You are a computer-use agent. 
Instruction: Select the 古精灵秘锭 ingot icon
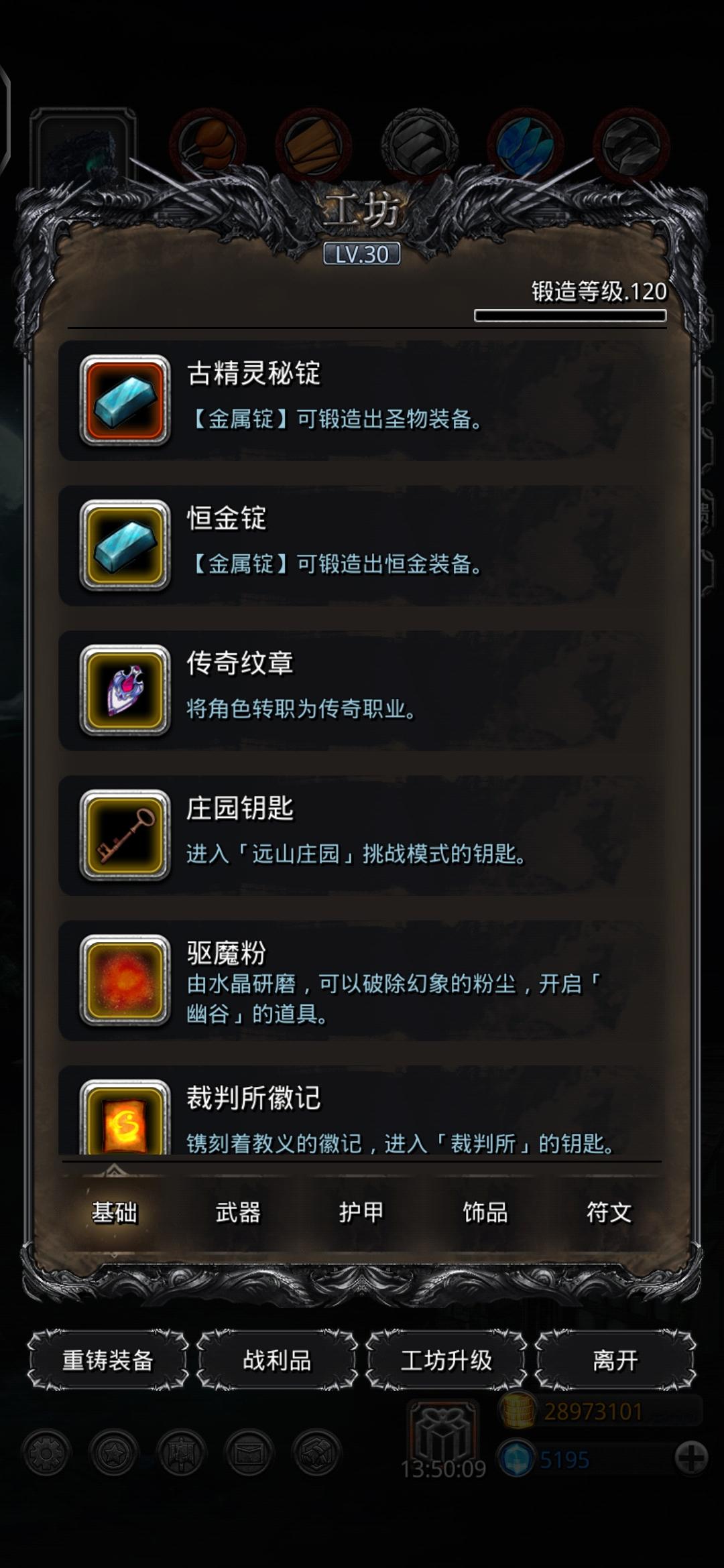[125, 401]
